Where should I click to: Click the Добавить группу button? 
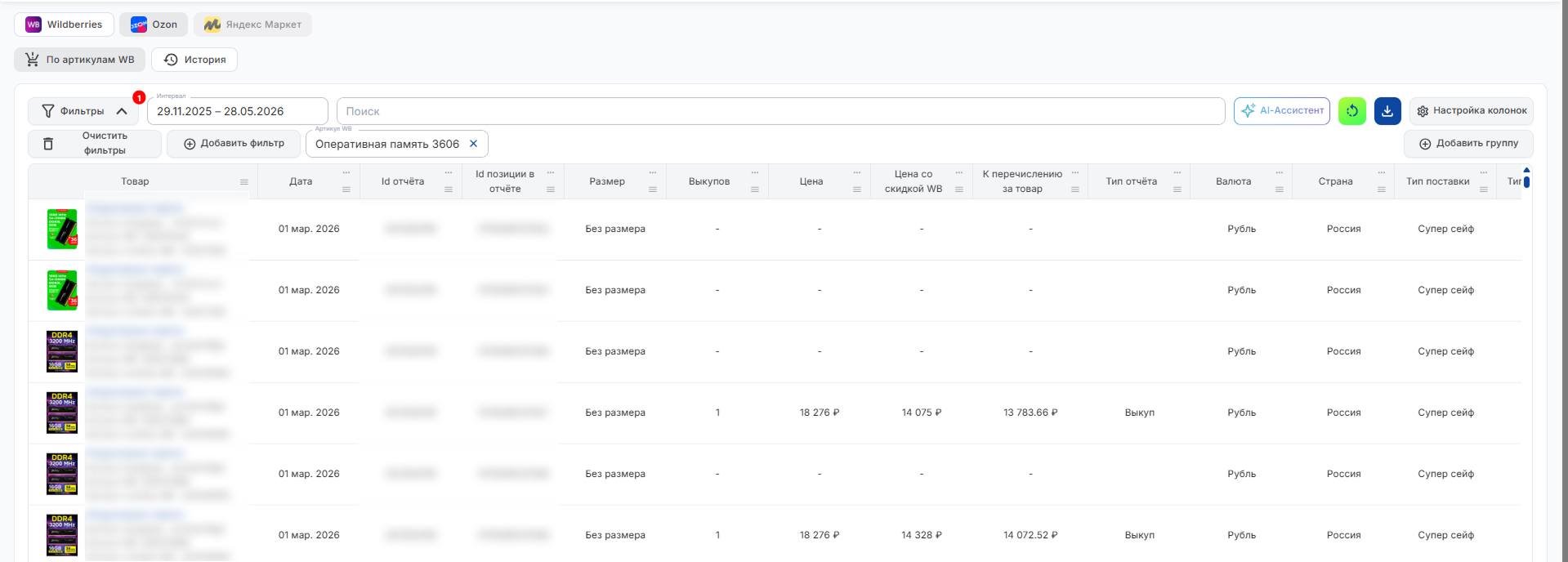point(1468,144)
